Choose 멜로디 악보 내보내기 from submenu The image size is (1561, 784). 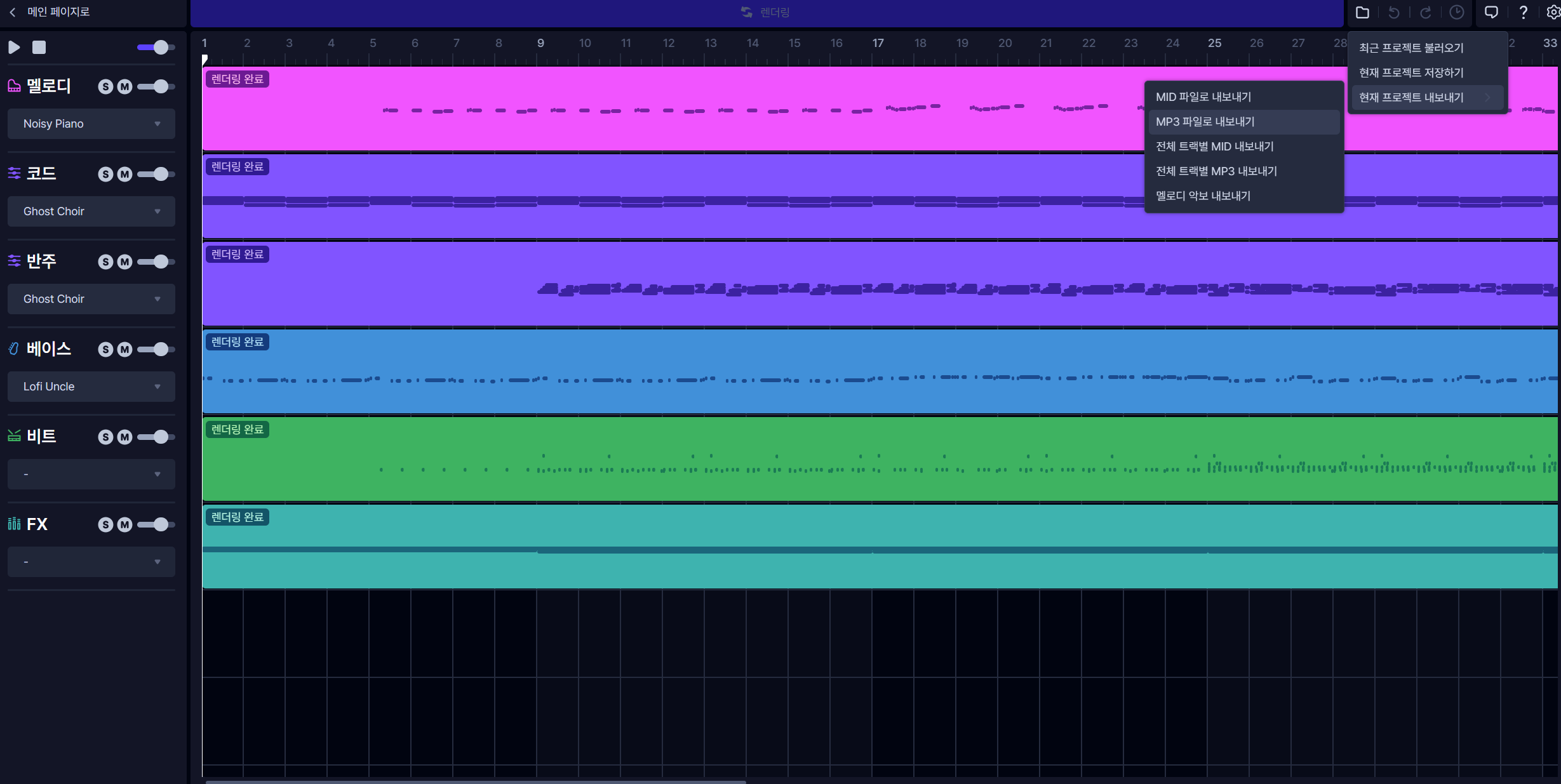[x=1203, y=196]
